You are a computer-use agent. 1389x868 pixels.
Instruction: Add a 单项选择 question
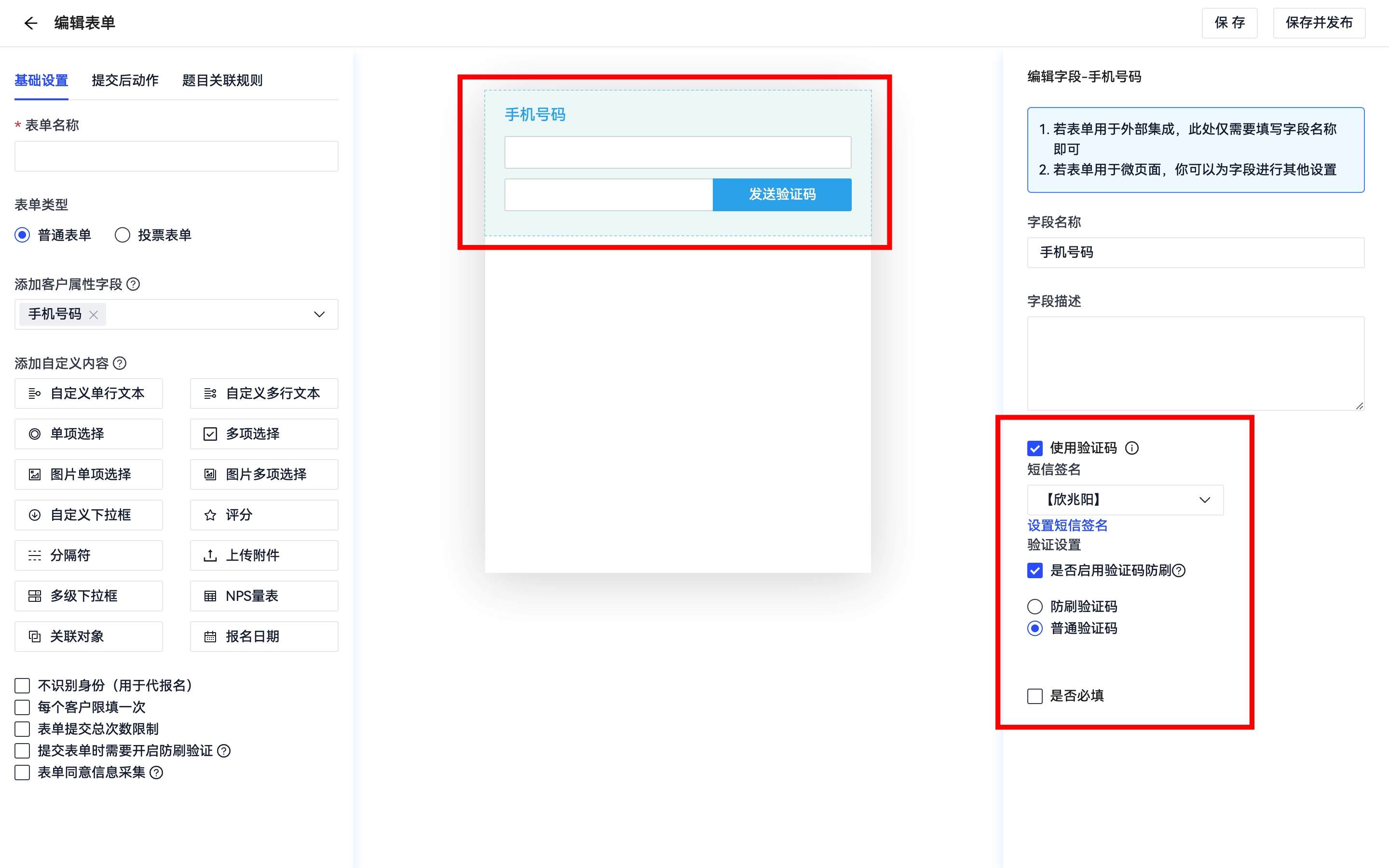point(88,434)
